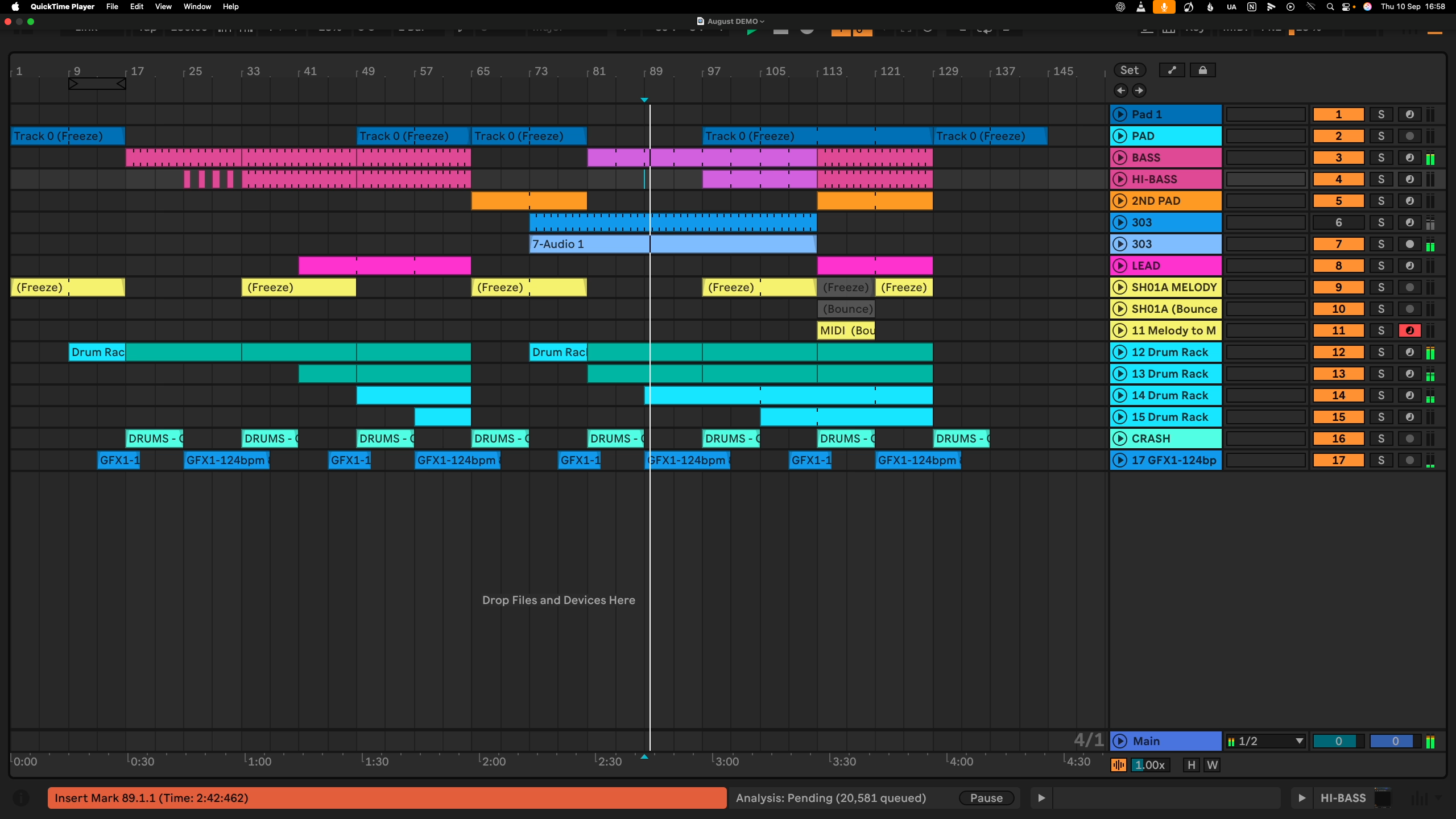
Task: Toggle track activator 17 for GFX1-124bp
Action: (x=1338, y=460)
